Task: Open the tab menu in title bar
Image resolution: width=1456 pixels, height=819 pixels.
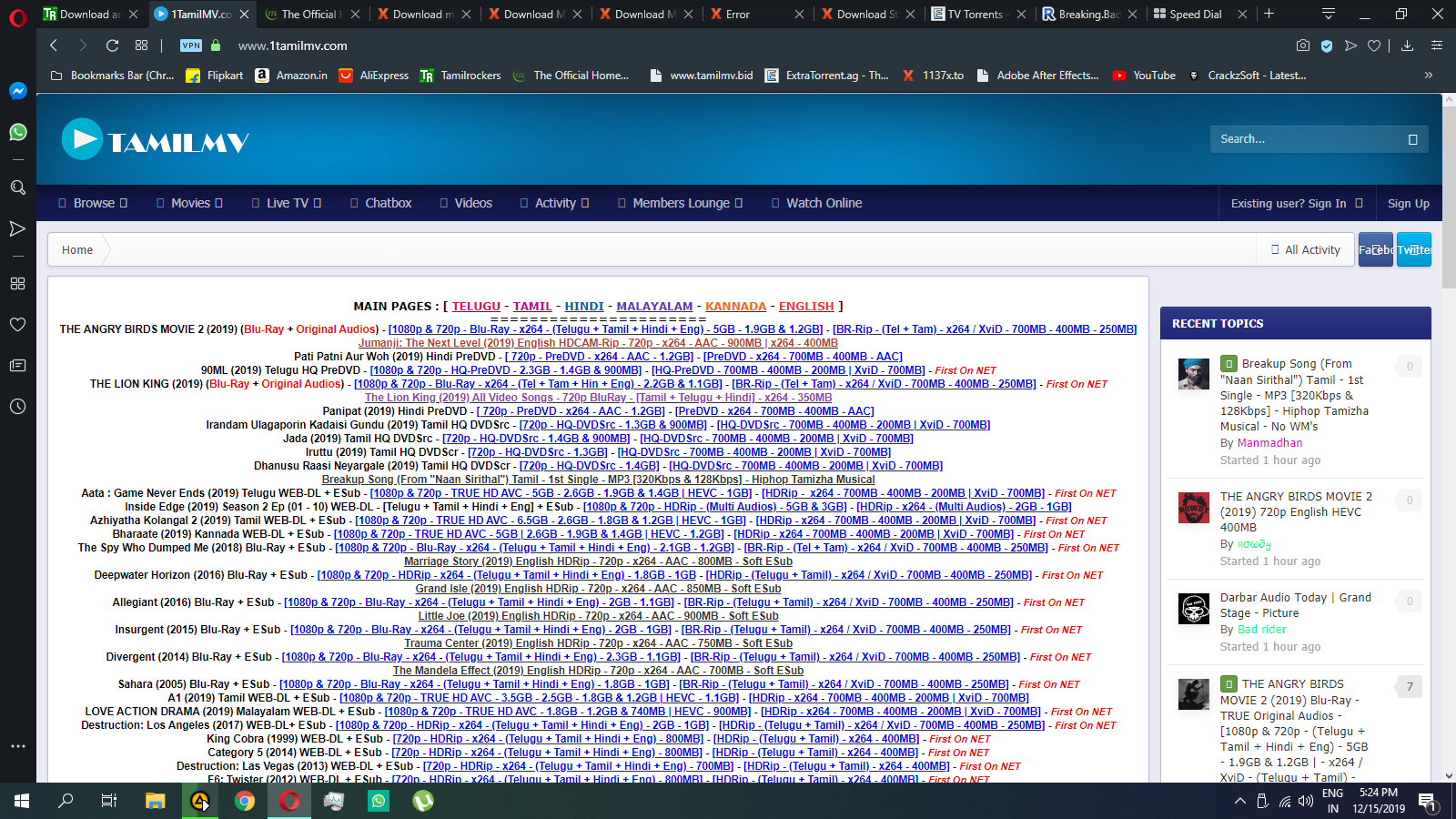Action: [1329, 14]
